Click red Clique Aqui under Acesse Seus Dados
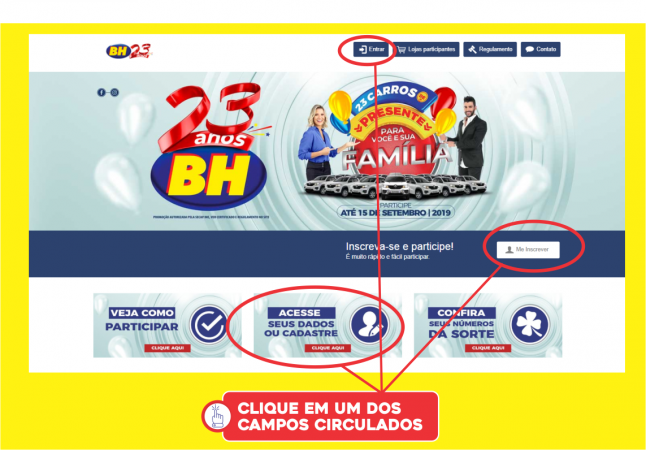This screenshot has height=450, width=646. 328,348
